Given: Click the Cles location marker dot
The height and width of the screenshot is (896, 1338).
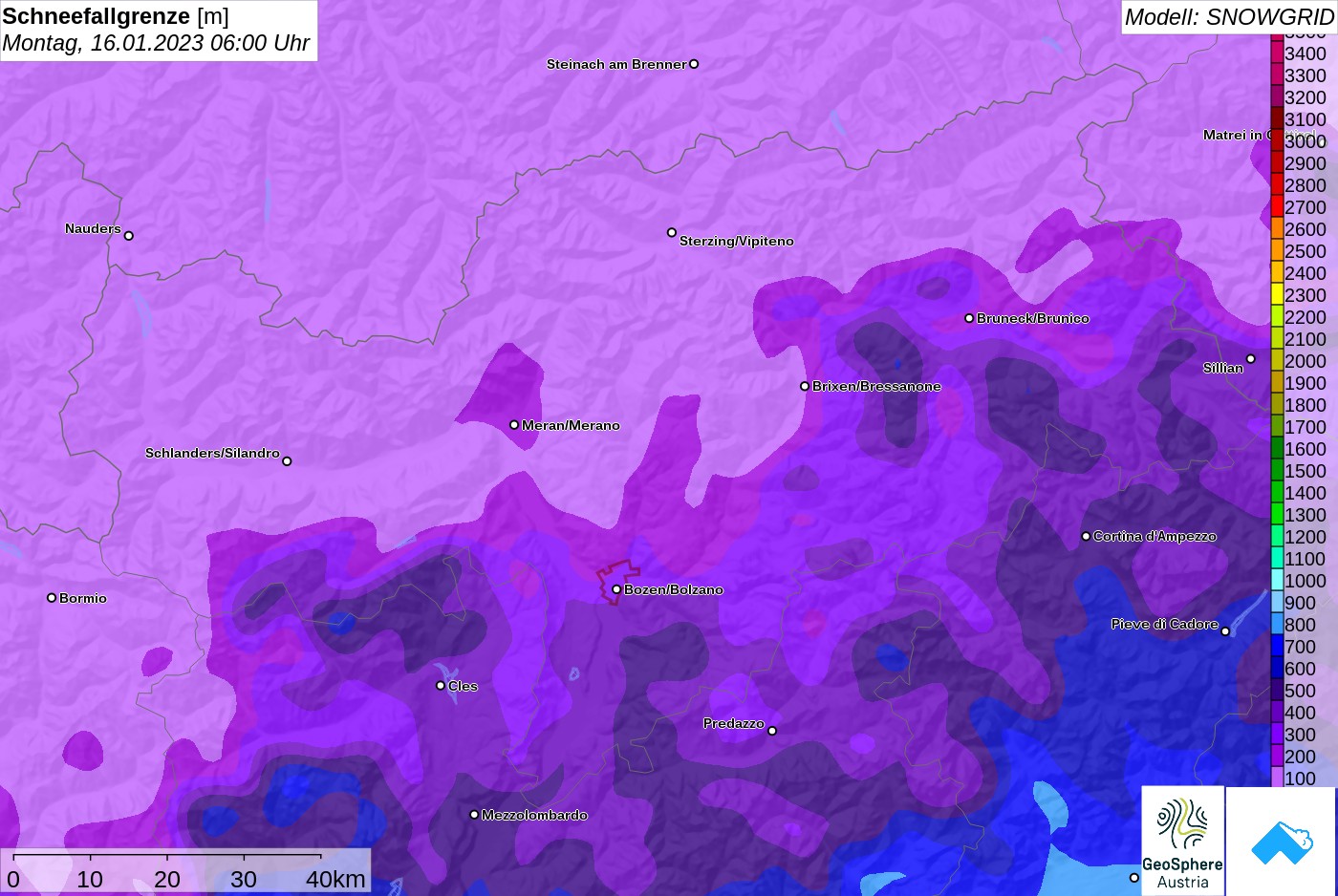Looking at the screenshot, I should coord(441,686).
